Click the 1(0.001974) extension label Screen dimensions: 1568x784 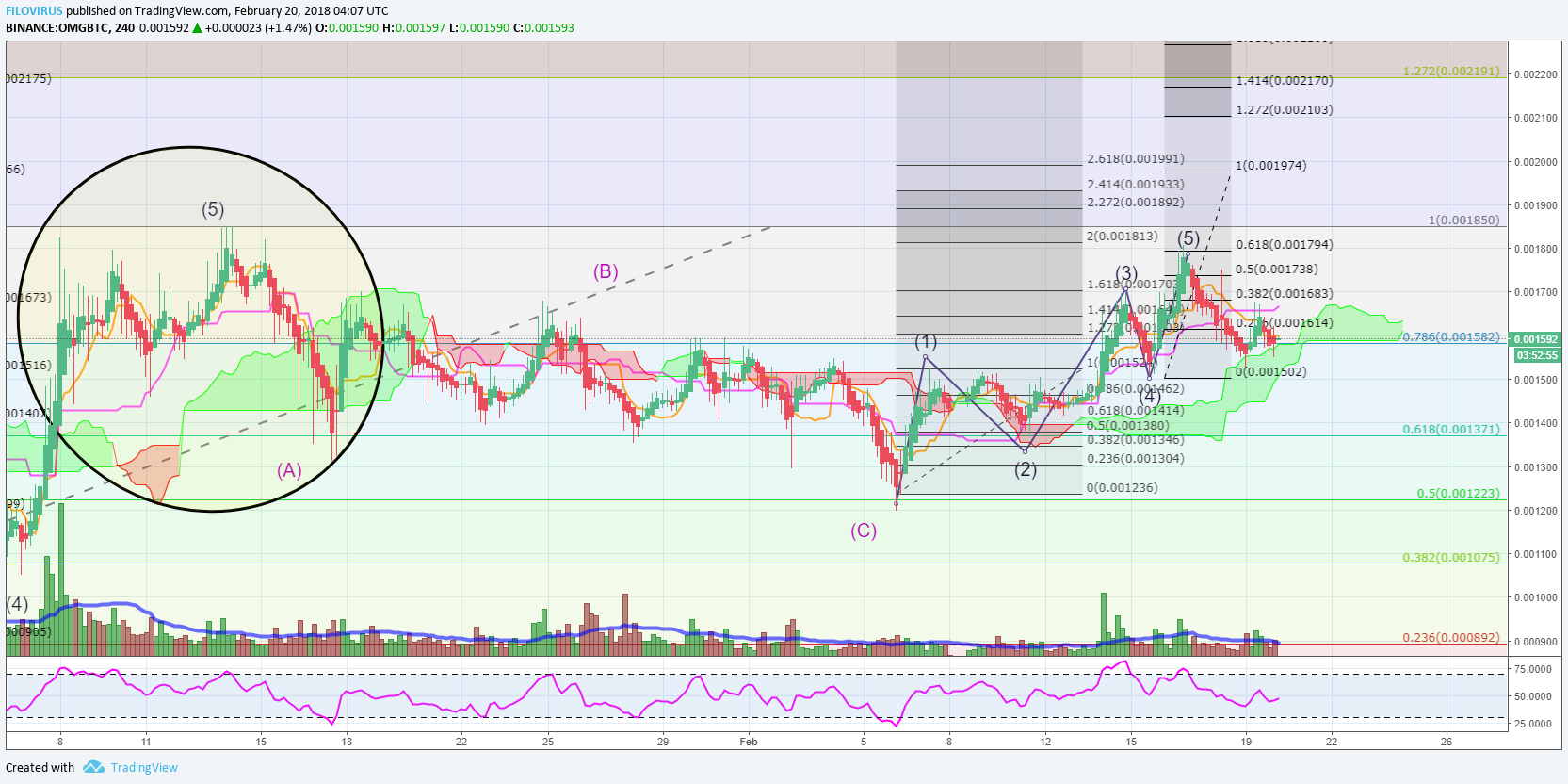pos(1271,165)
